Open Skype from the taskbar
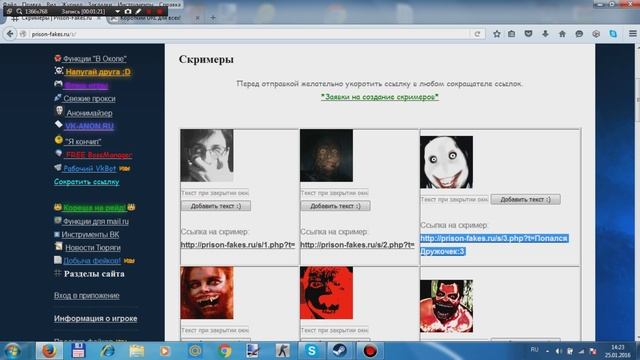640x360 pixels. [311, 351]
